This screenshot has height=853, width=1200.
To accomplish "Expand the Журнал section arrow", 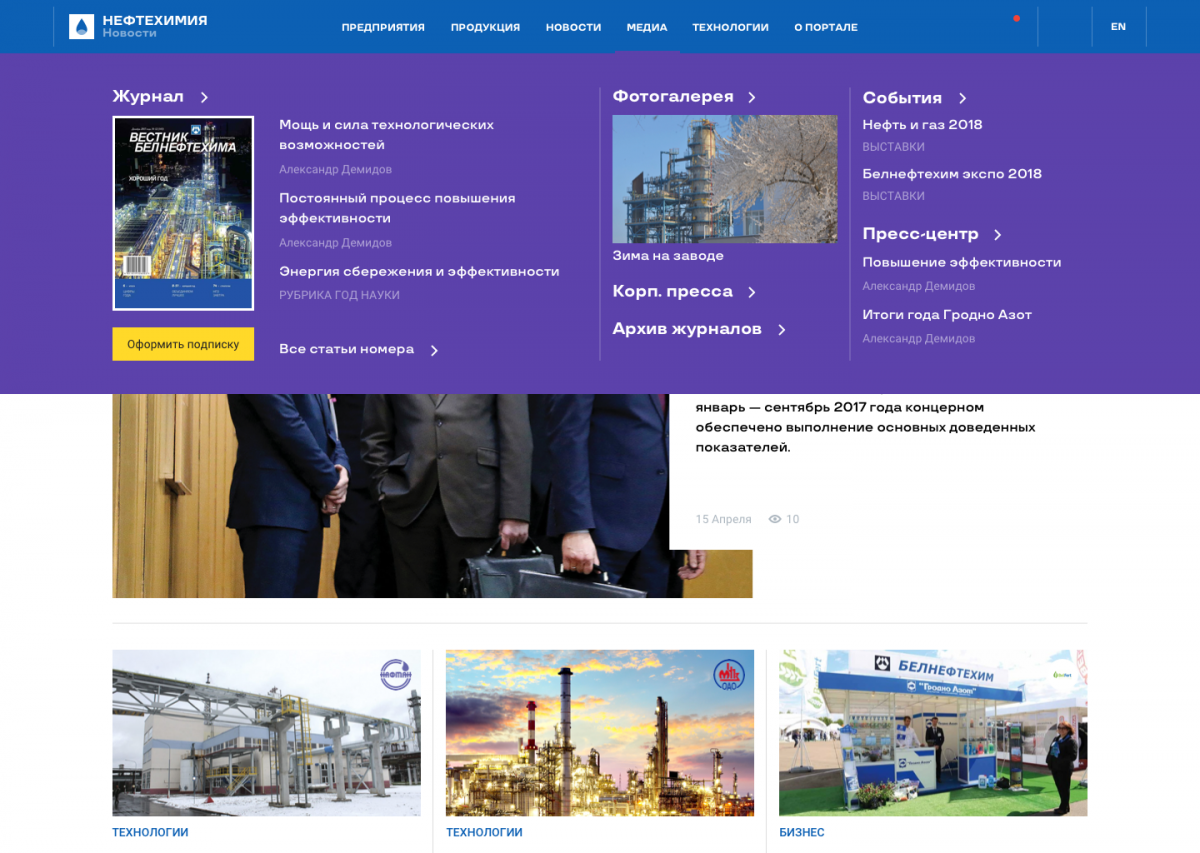I will (x=204, y=97).
